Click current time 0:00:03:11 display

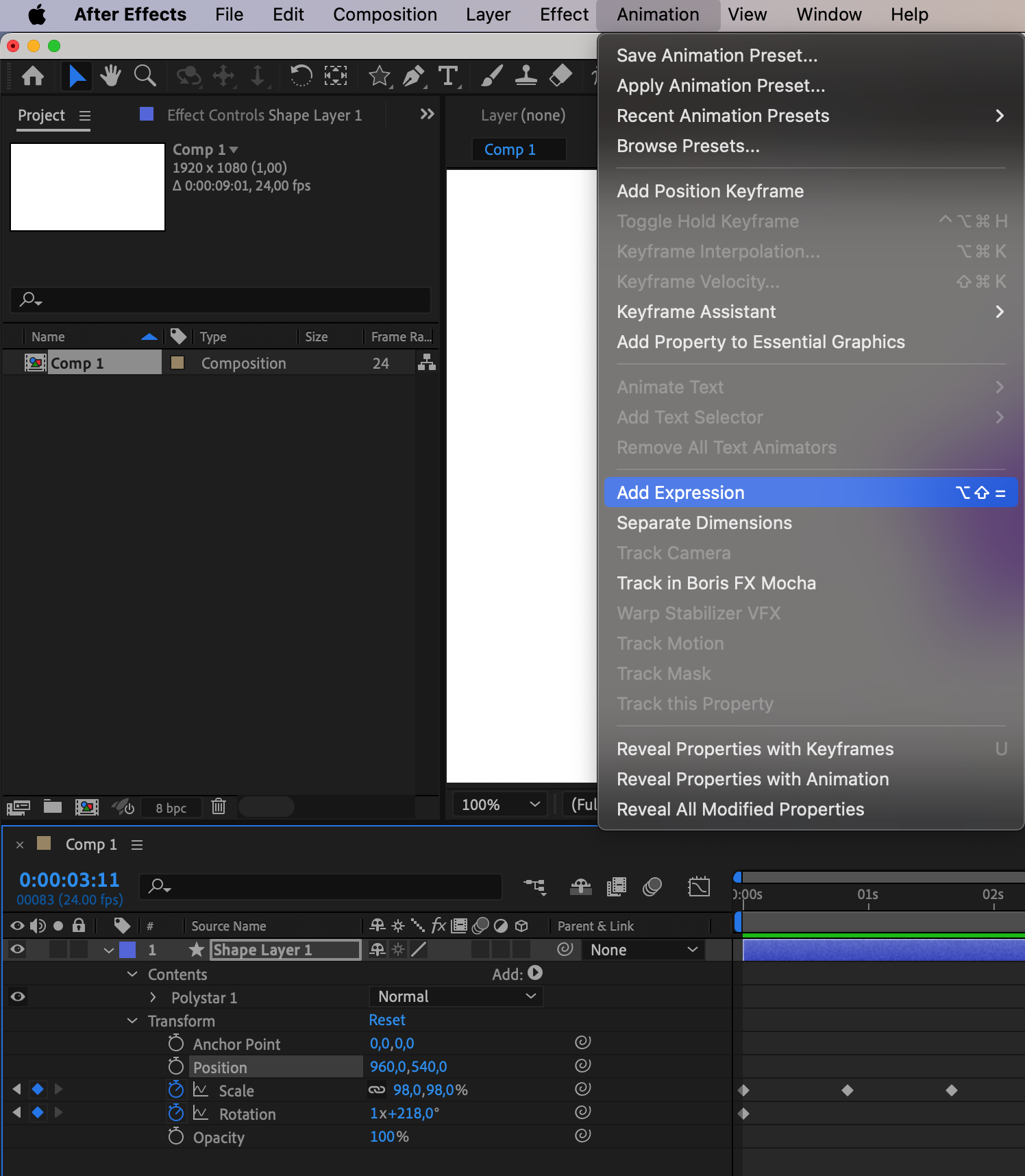click(x=69, y=880)
